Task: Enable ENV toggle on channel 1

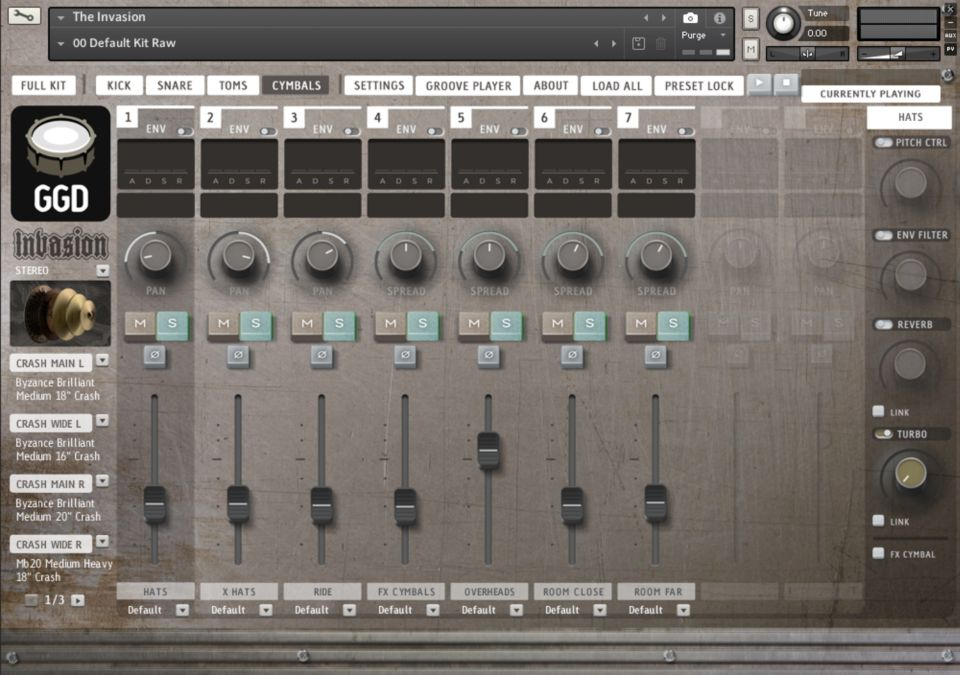Action: pyautogui.click(x=184, y=131)
